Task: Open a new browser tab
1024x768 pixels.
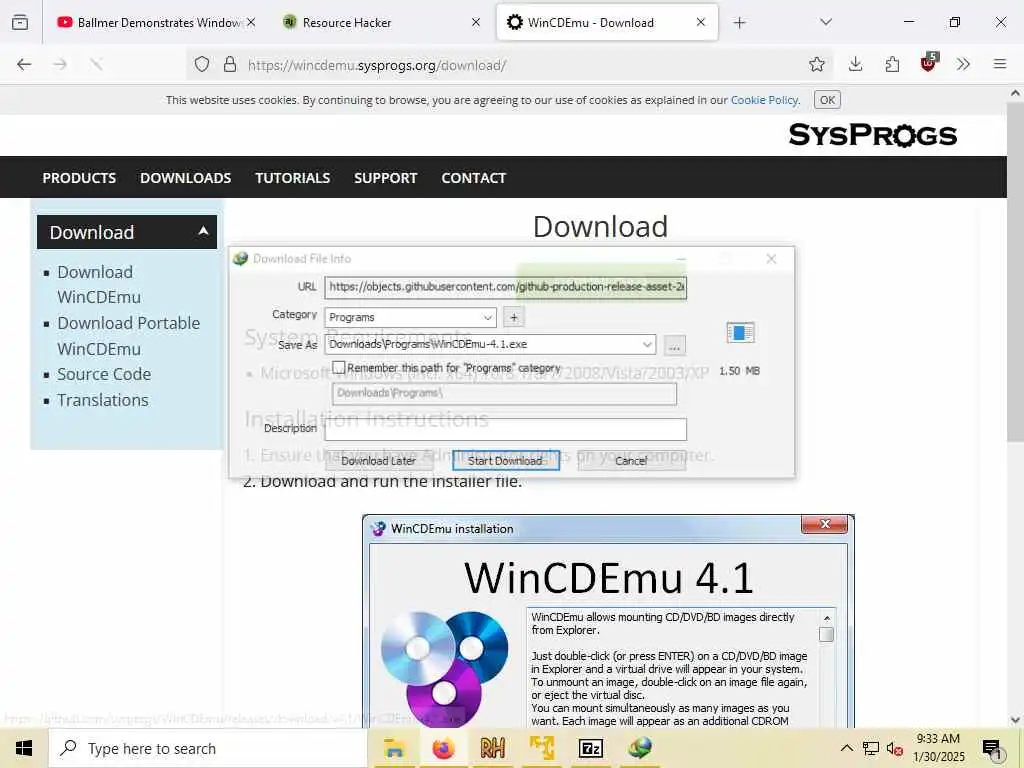Action: 739,23
